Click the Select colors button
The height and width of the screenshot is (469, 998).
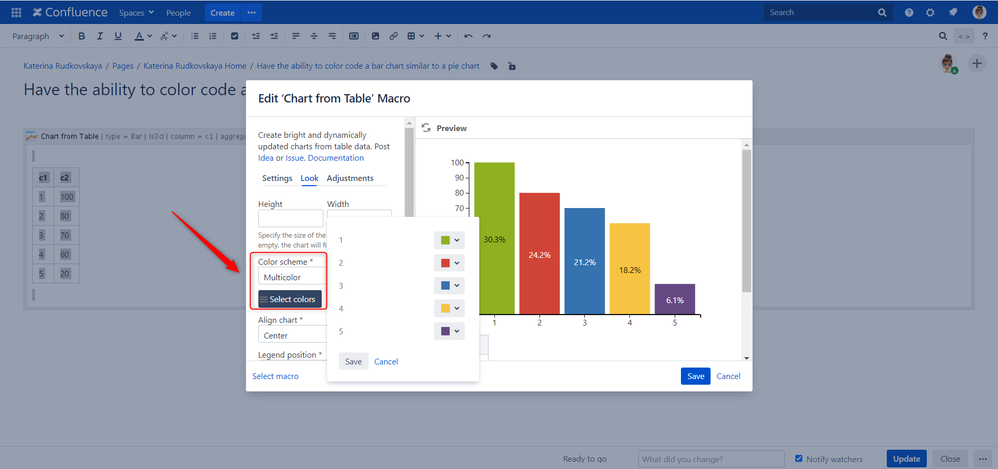[x=290, y=299]
